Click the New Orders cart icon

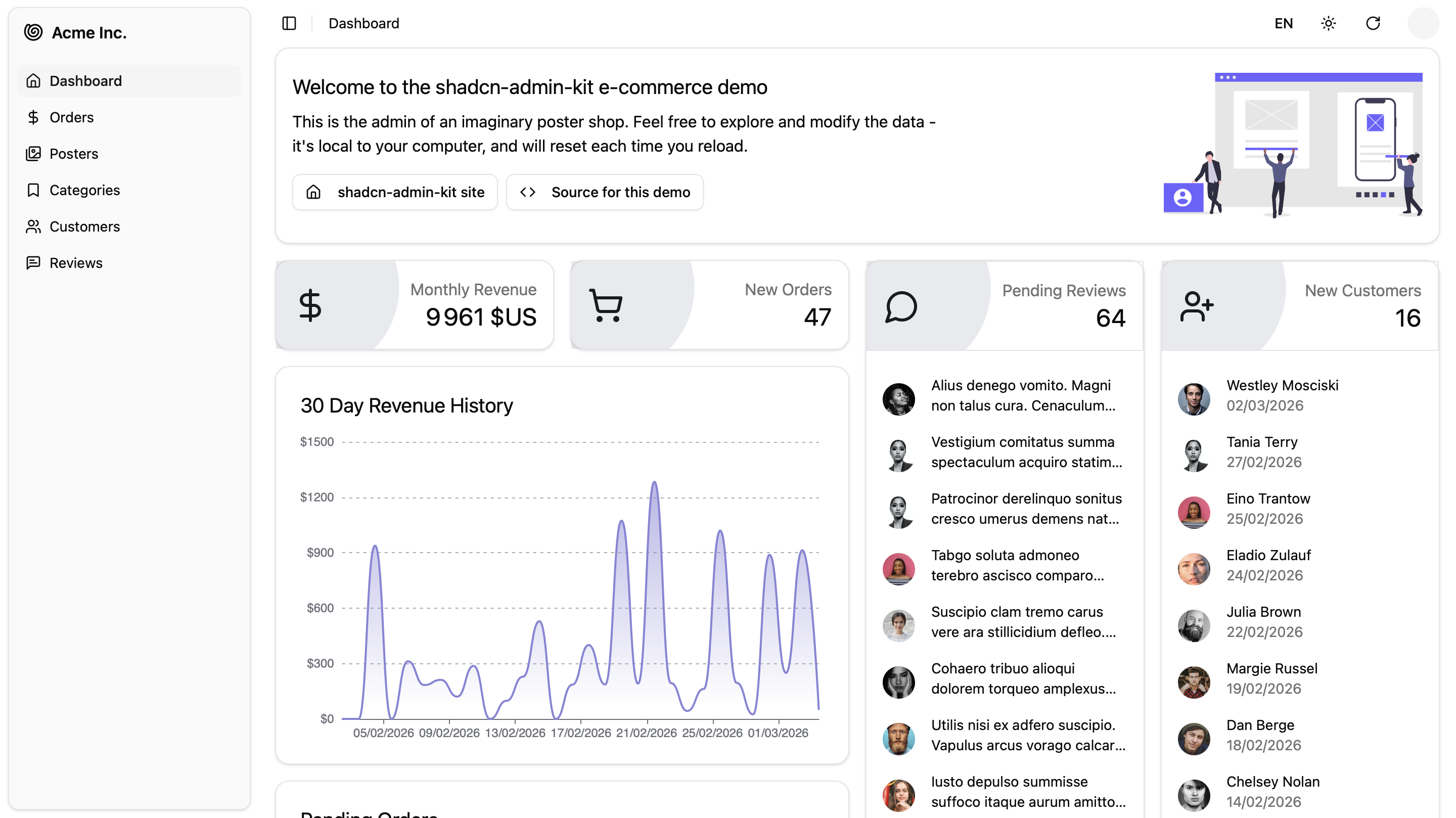(605, 306)
